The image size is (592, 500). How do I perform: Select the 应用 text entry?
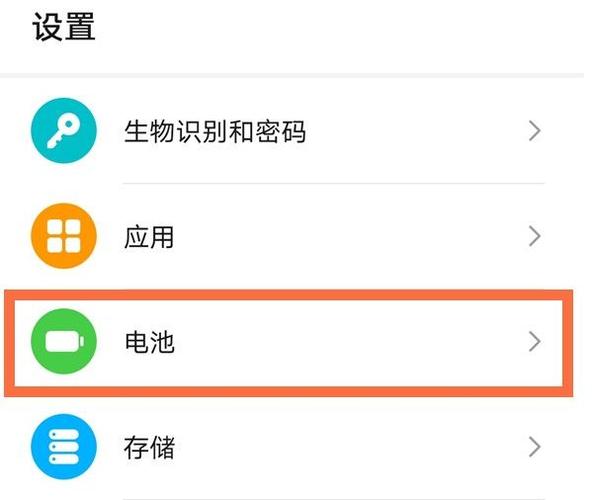[x=149, y=237]
